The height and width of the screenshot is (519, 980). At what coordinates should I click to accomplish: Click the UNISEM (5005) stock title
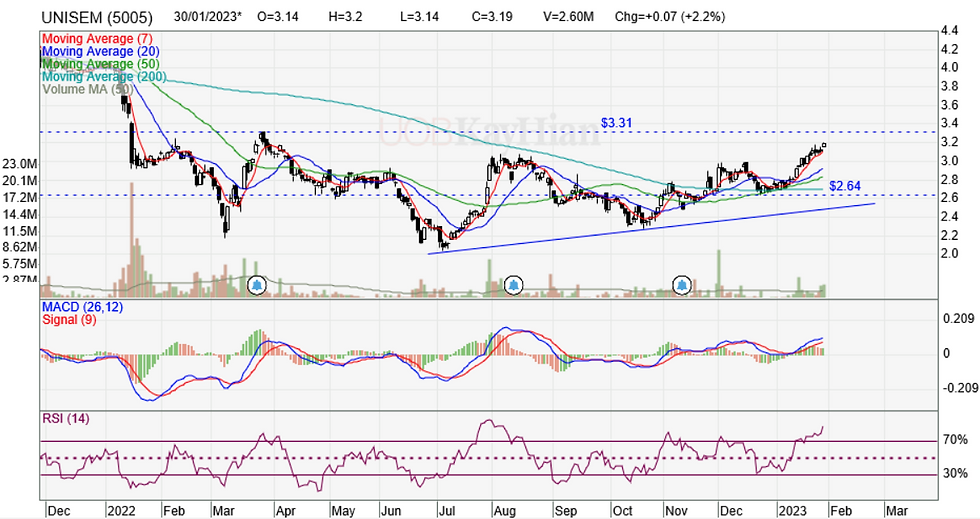coord(96,18)
